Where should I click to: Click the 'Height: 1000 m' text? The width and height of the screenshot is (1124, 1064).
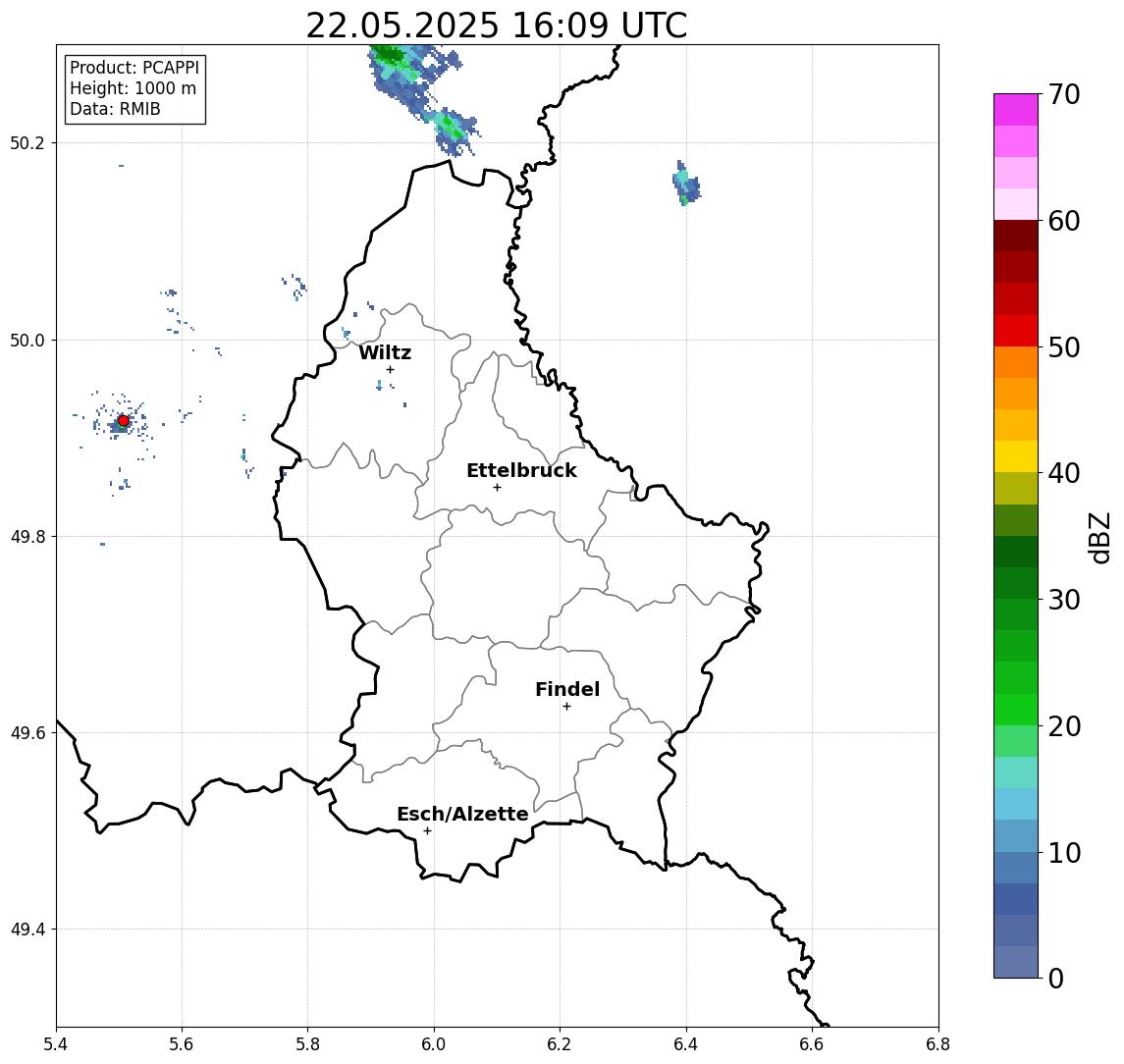(133, 88)
